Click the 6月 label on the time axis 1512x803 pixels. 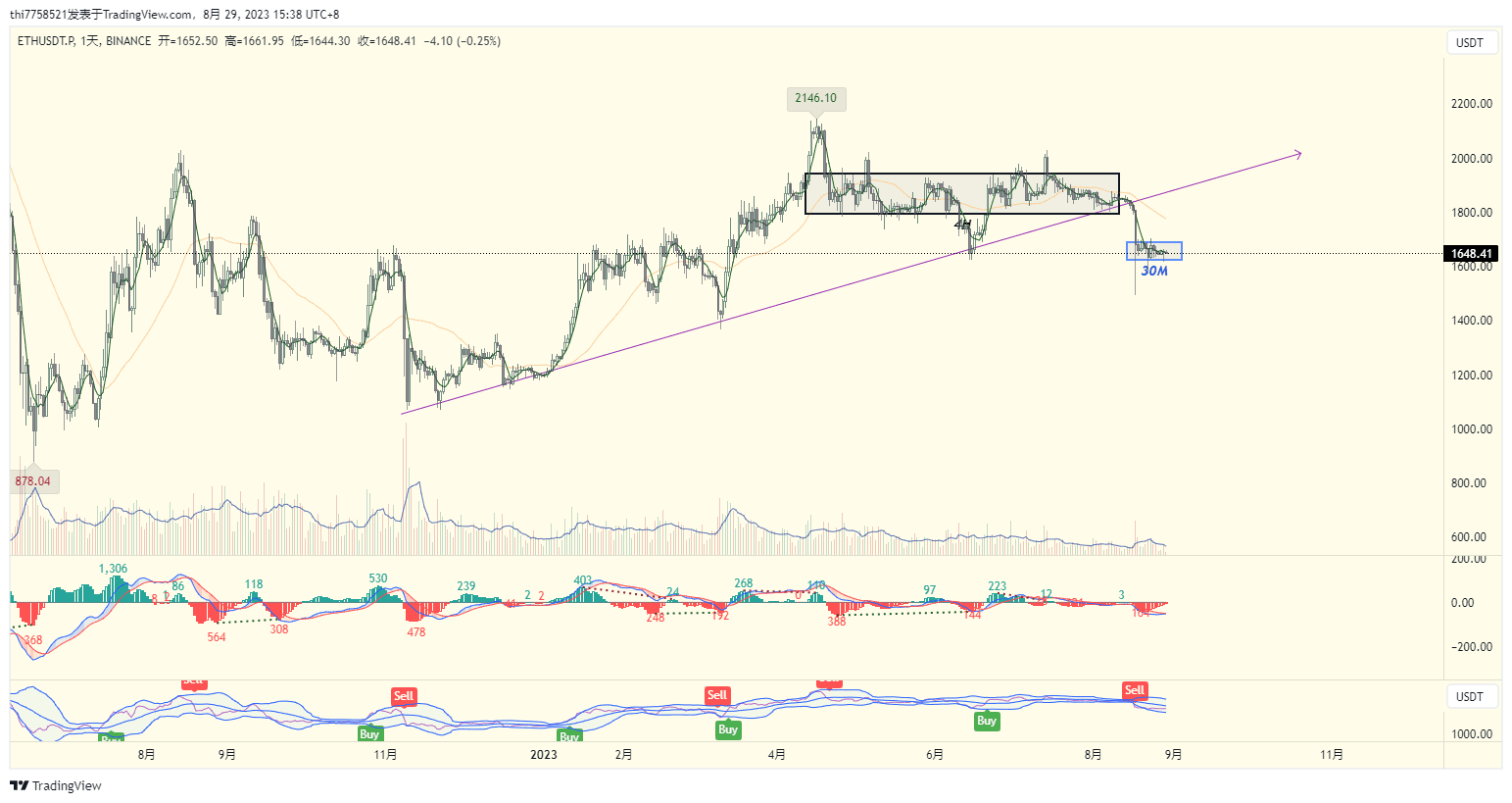click(935, 754)
